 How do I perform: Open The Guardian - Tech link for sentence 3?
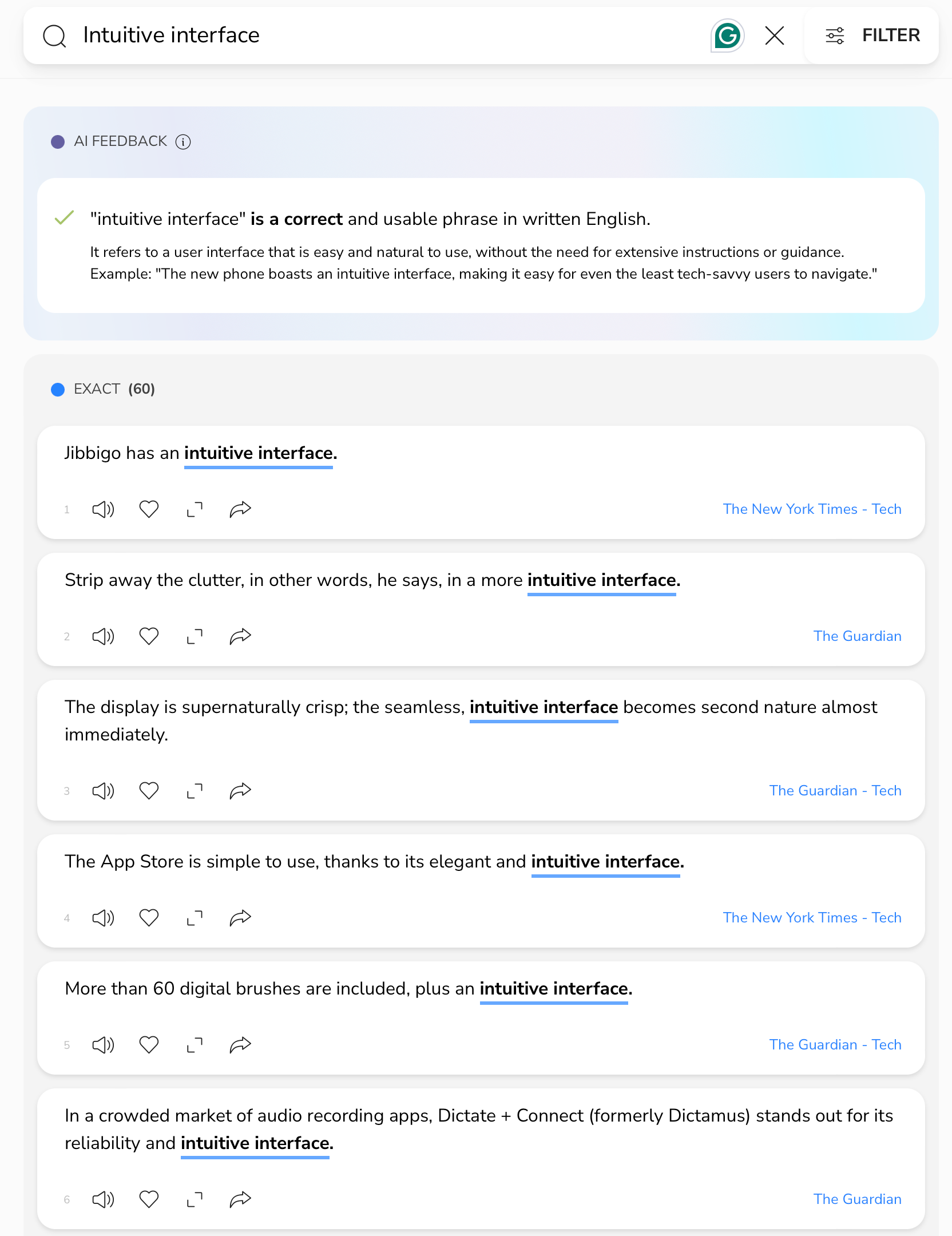point(835,790)
